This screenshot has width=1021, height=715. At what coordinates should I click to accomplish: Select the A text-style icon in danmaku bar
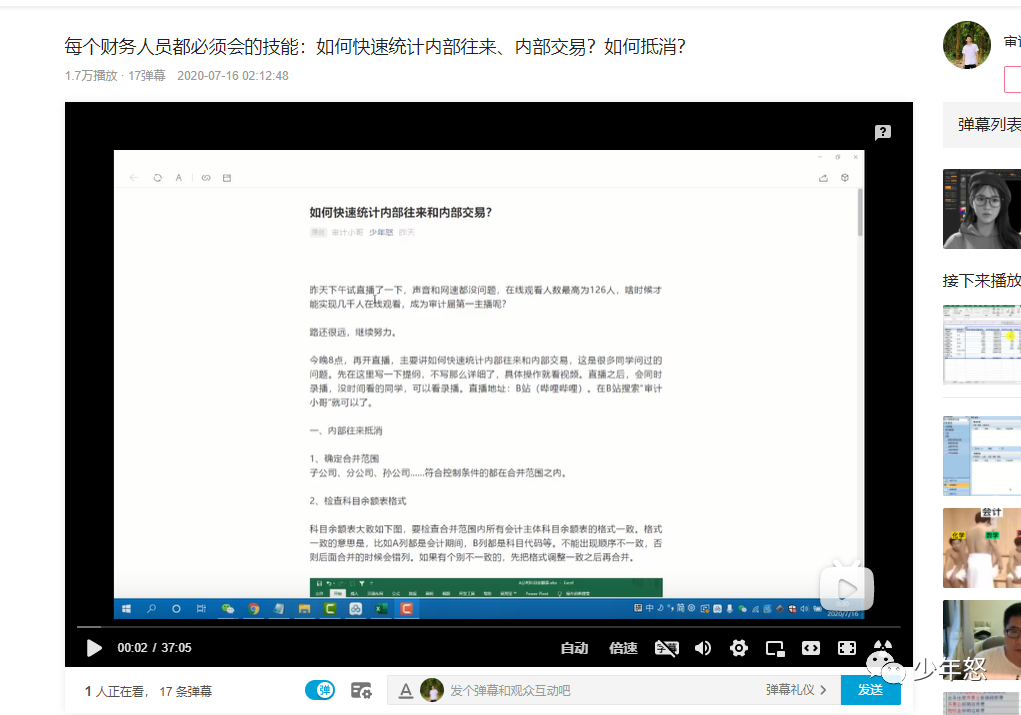pyautogui.click(x=406, y=689)
